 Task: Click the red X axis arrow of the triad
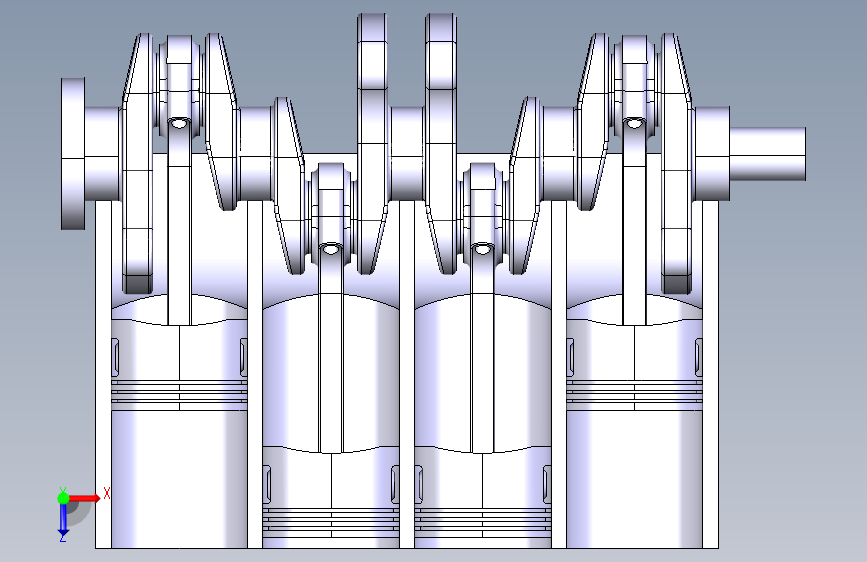[84, 498]
